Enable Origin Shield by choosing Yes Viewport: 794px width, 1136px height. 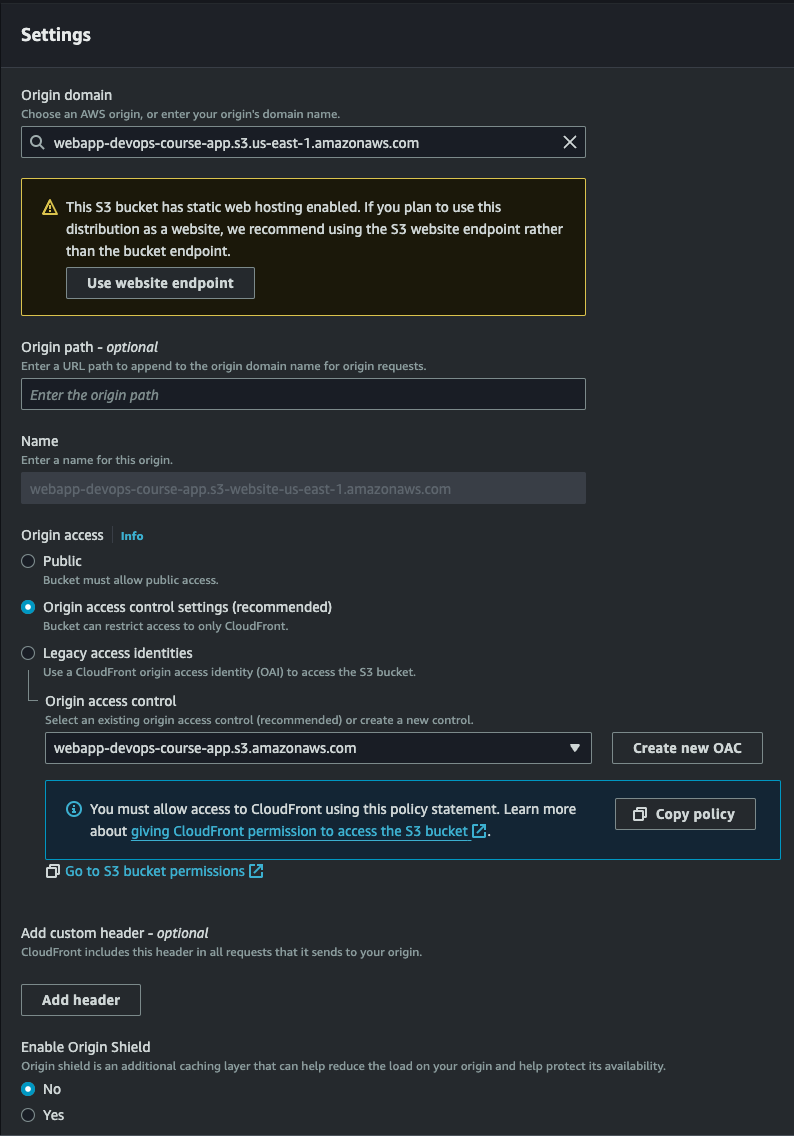click(28, 1114)
